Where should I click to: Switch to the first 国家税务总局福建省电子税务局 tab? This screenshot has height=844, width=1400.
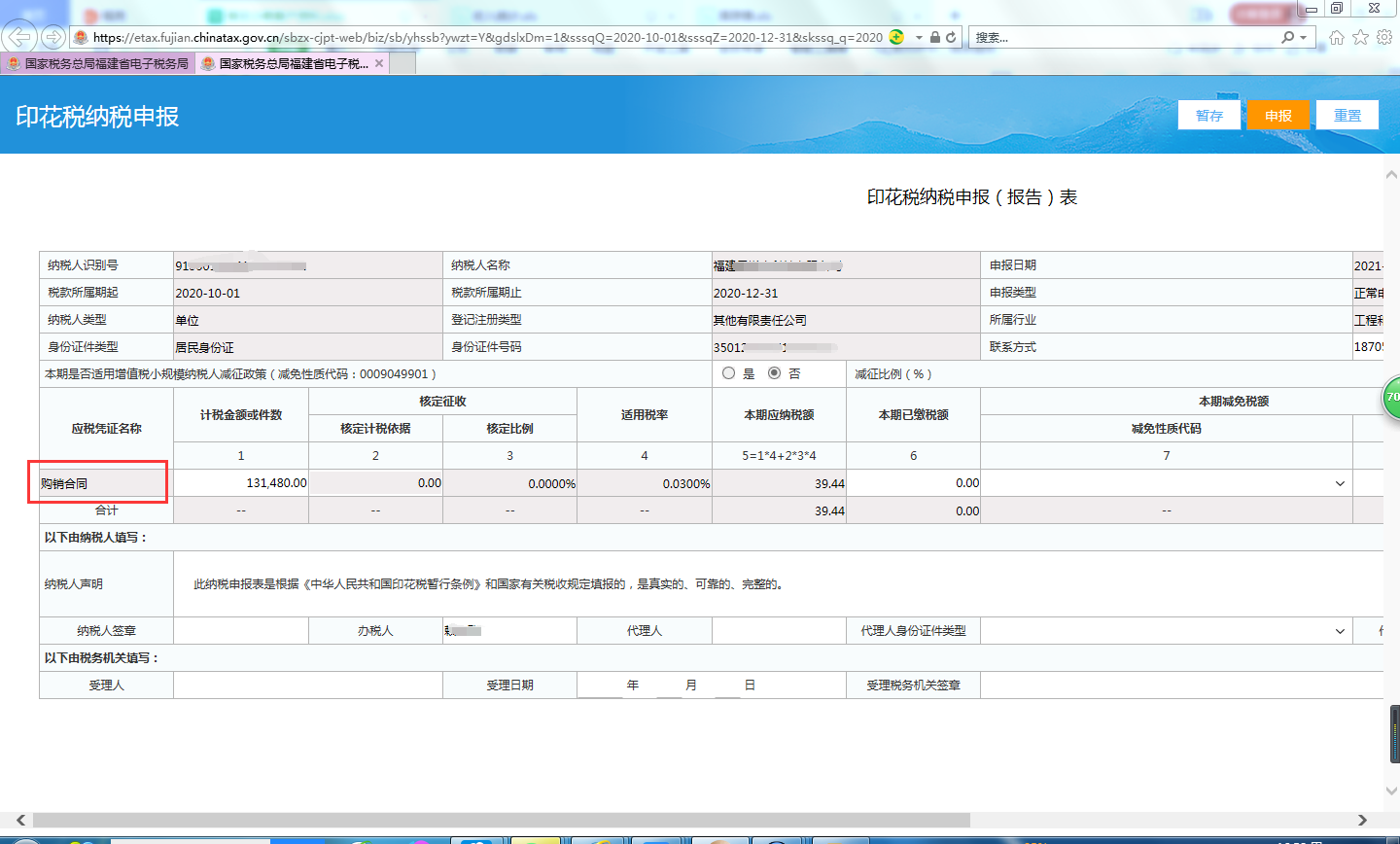(x=97, y=63)
